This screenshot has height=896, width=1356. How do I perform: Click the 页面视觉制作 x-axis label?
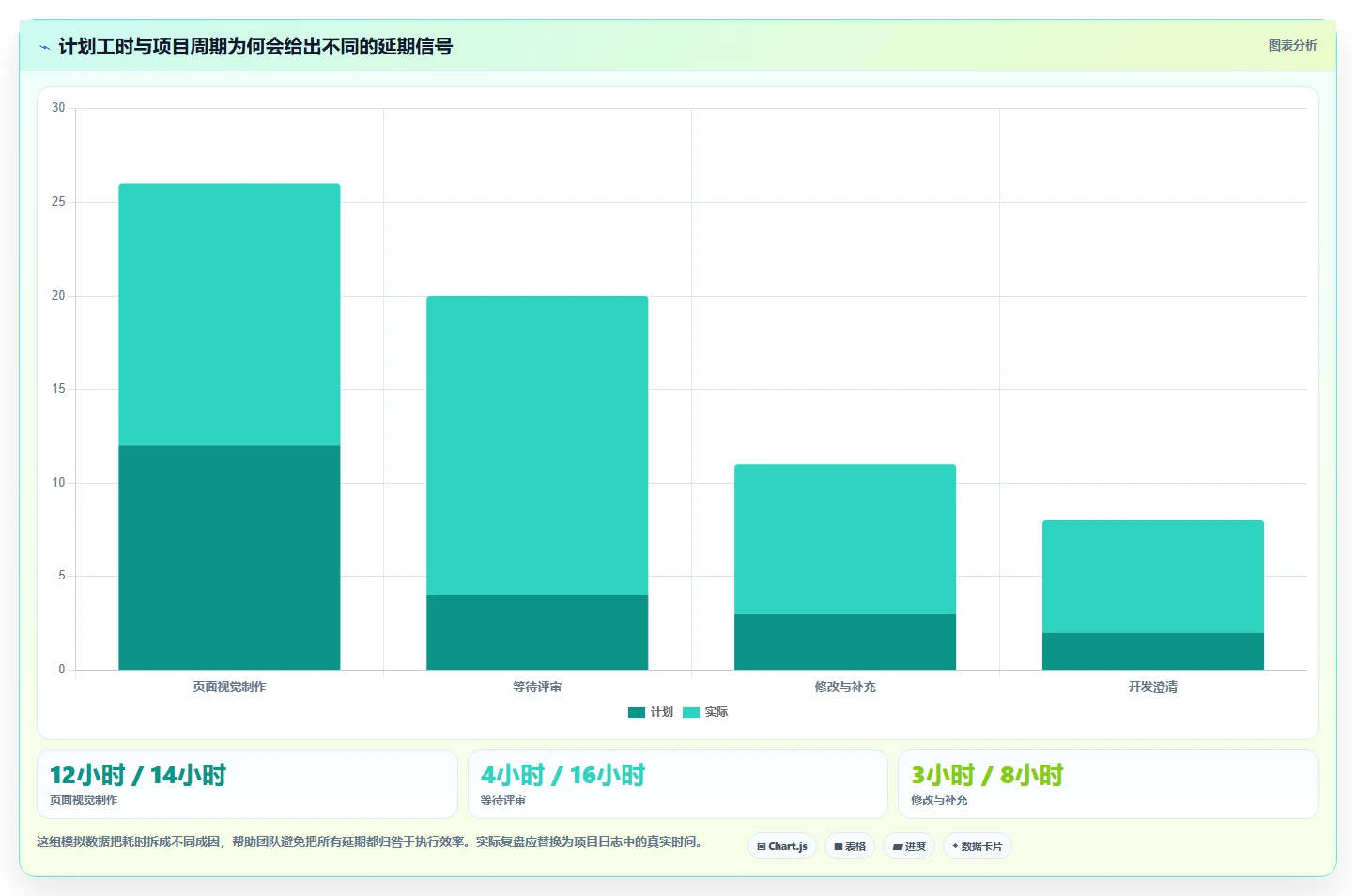[x=229, y=687]
